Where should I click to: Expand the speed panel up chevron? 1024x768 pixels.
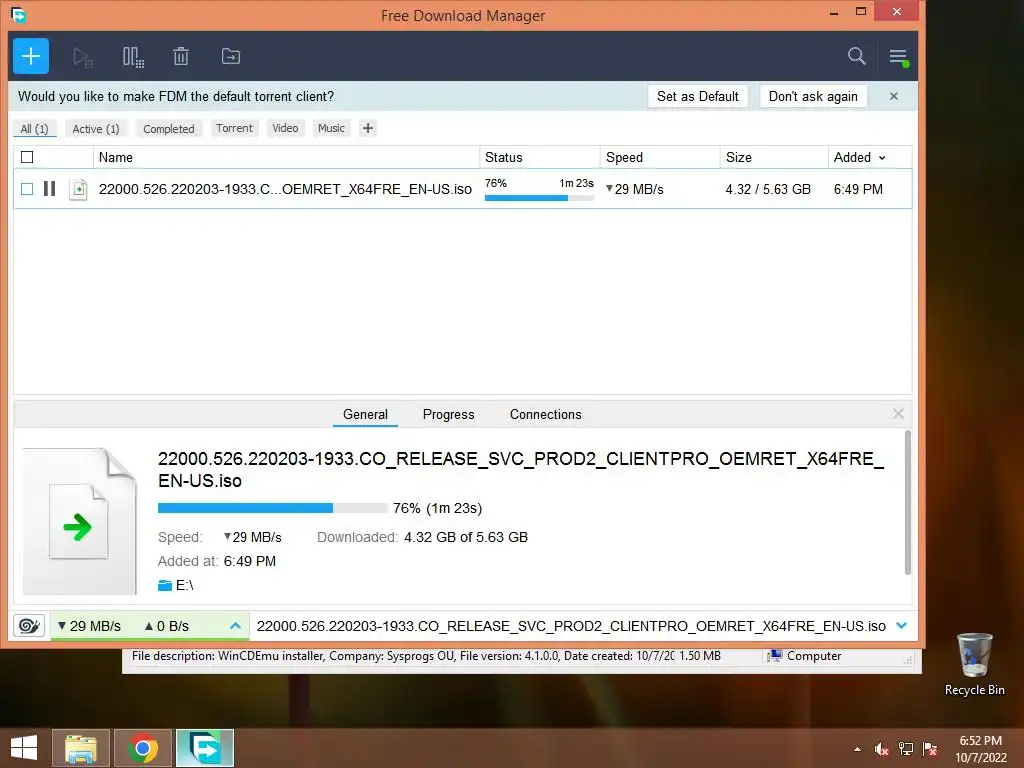[236, 626]
